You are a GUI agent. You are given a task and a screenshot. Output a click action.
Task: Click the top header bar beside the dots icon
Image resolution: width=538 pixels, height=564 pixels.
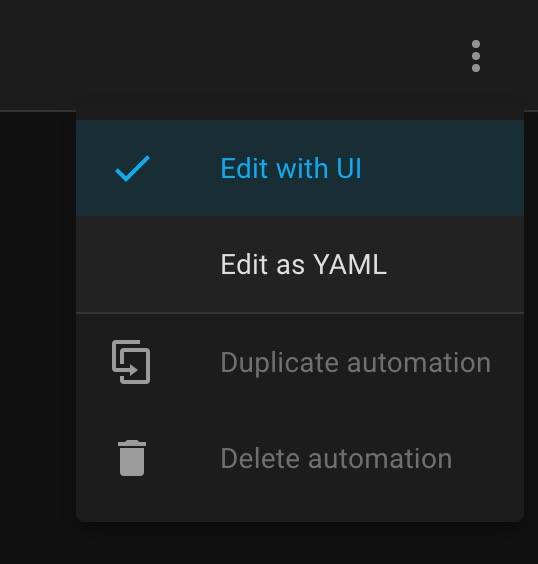252,54
